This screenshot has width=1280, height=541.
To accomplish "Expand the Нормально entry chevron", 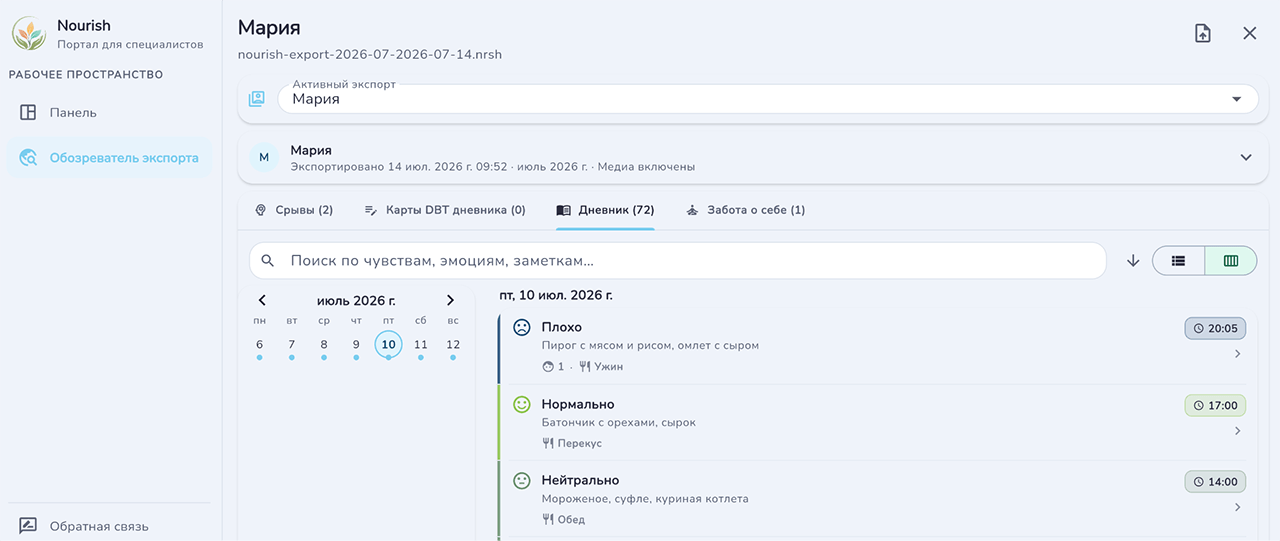I will pos(1237,431).
